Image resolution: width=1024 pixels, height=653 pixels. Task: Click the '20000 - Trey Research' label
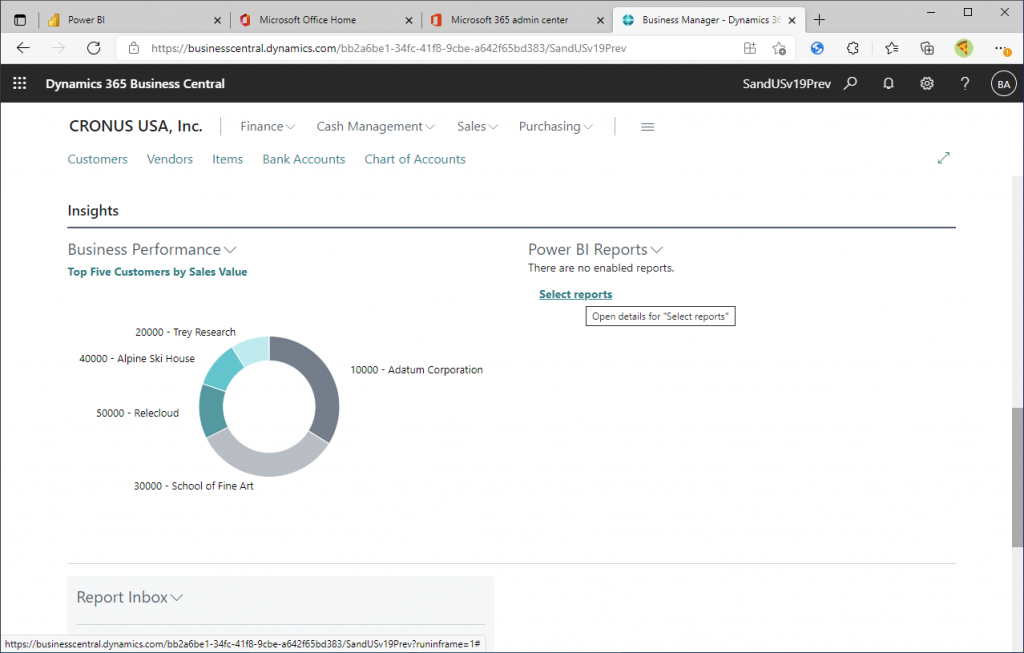(185, 332)
